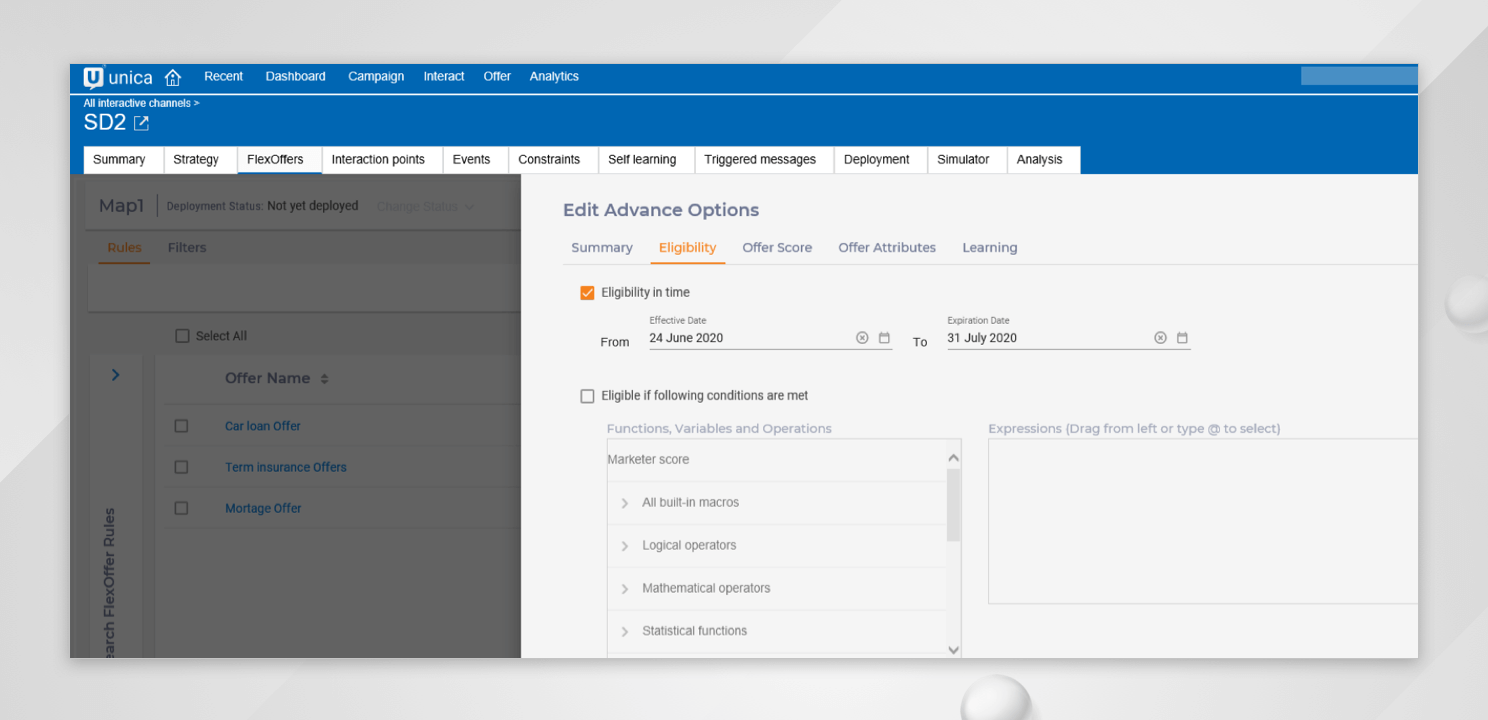1488x720 pixels.
Task: Clear the Expiration Date field
Action: click(x=1160, y=338)
